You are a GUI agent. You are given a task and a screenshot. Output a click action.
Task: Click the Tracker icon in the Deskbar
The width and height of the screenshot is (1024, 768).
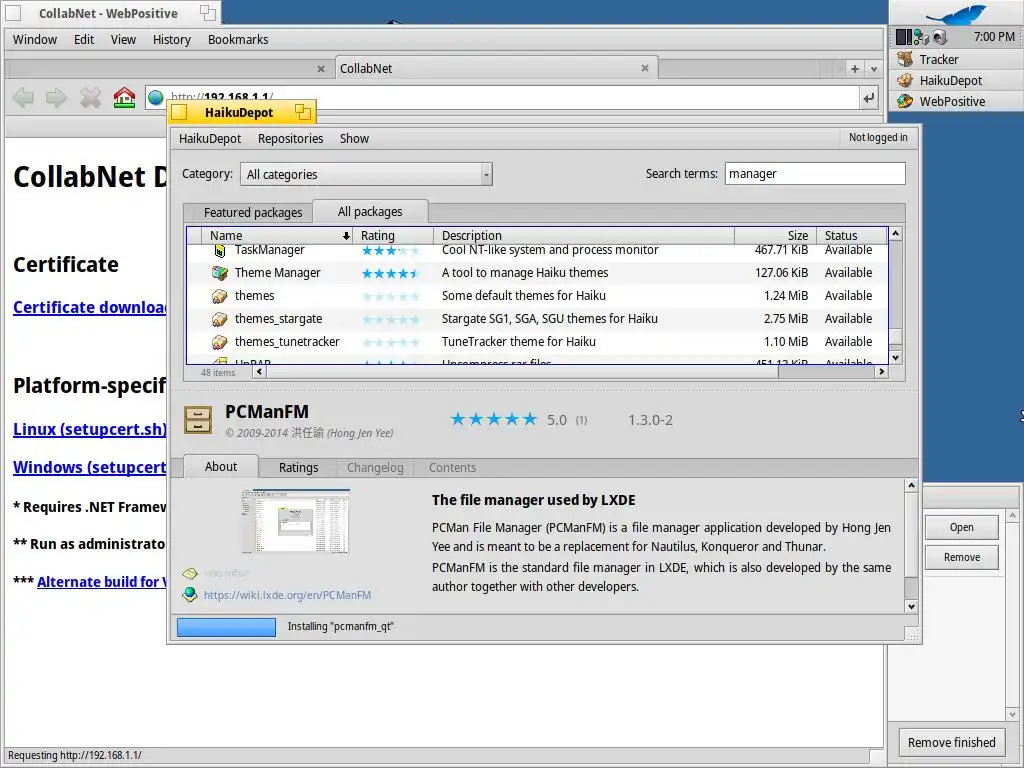905,59
